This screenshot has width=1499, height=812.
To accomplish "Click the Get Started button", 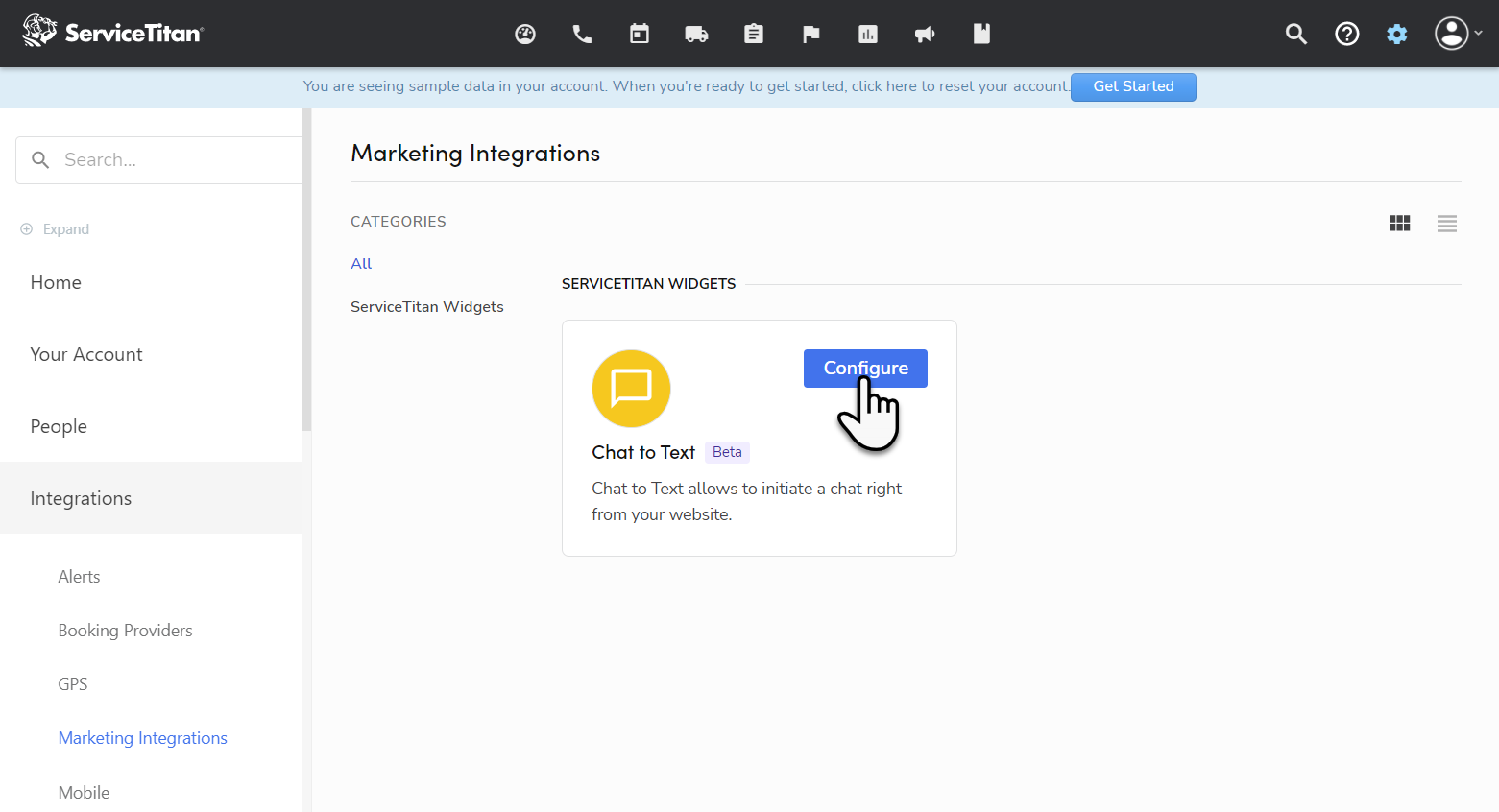I will 1133,86.
